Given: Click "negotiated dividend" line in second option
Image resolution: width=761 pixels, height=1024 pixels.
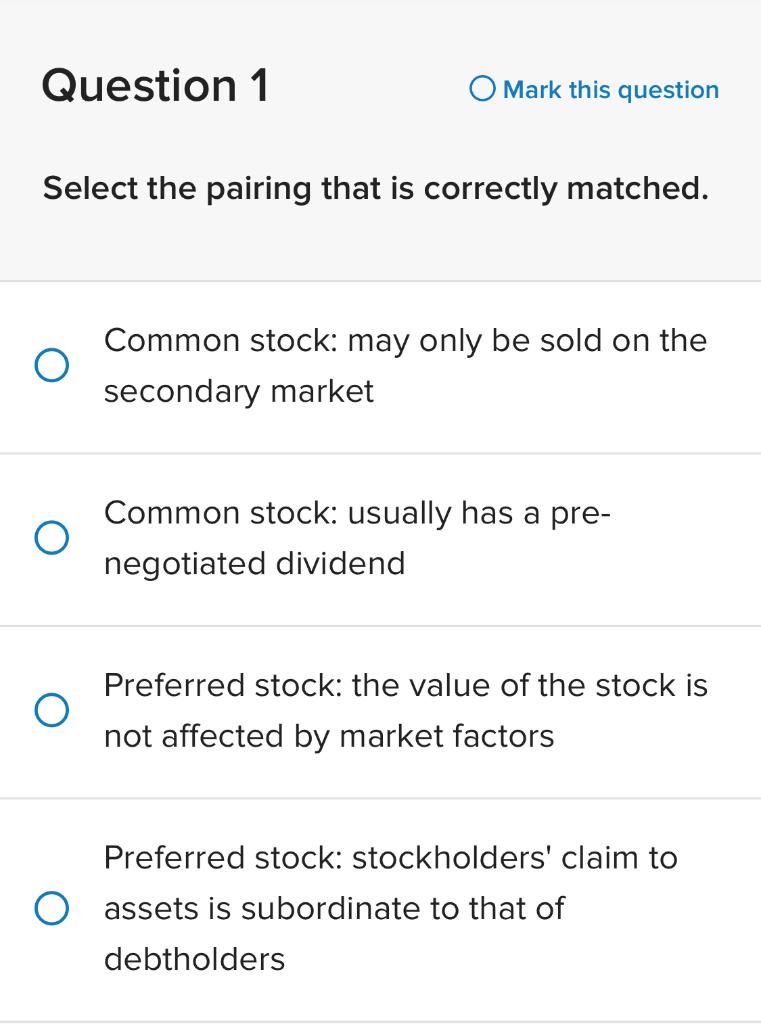Looking at the screenshot, I should 254,564.
